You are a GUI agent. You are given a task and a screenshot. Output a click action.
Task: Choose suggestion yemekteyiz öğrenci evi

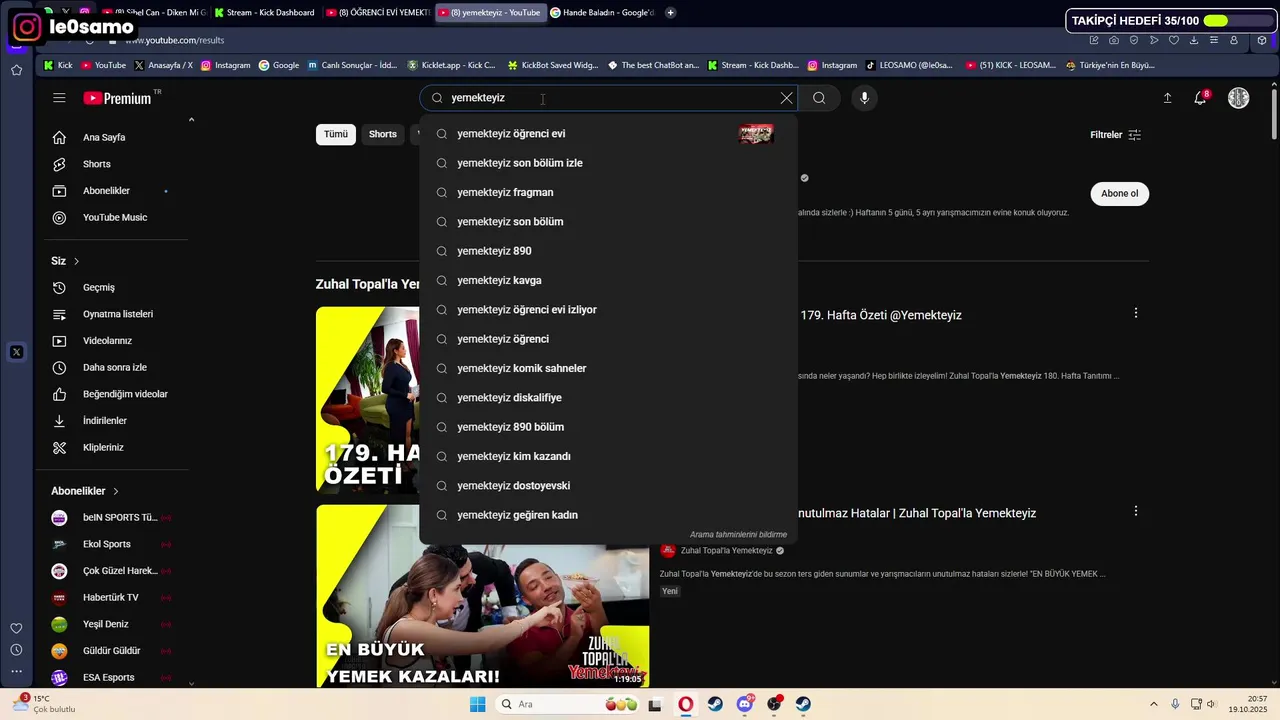pos(608,134)
